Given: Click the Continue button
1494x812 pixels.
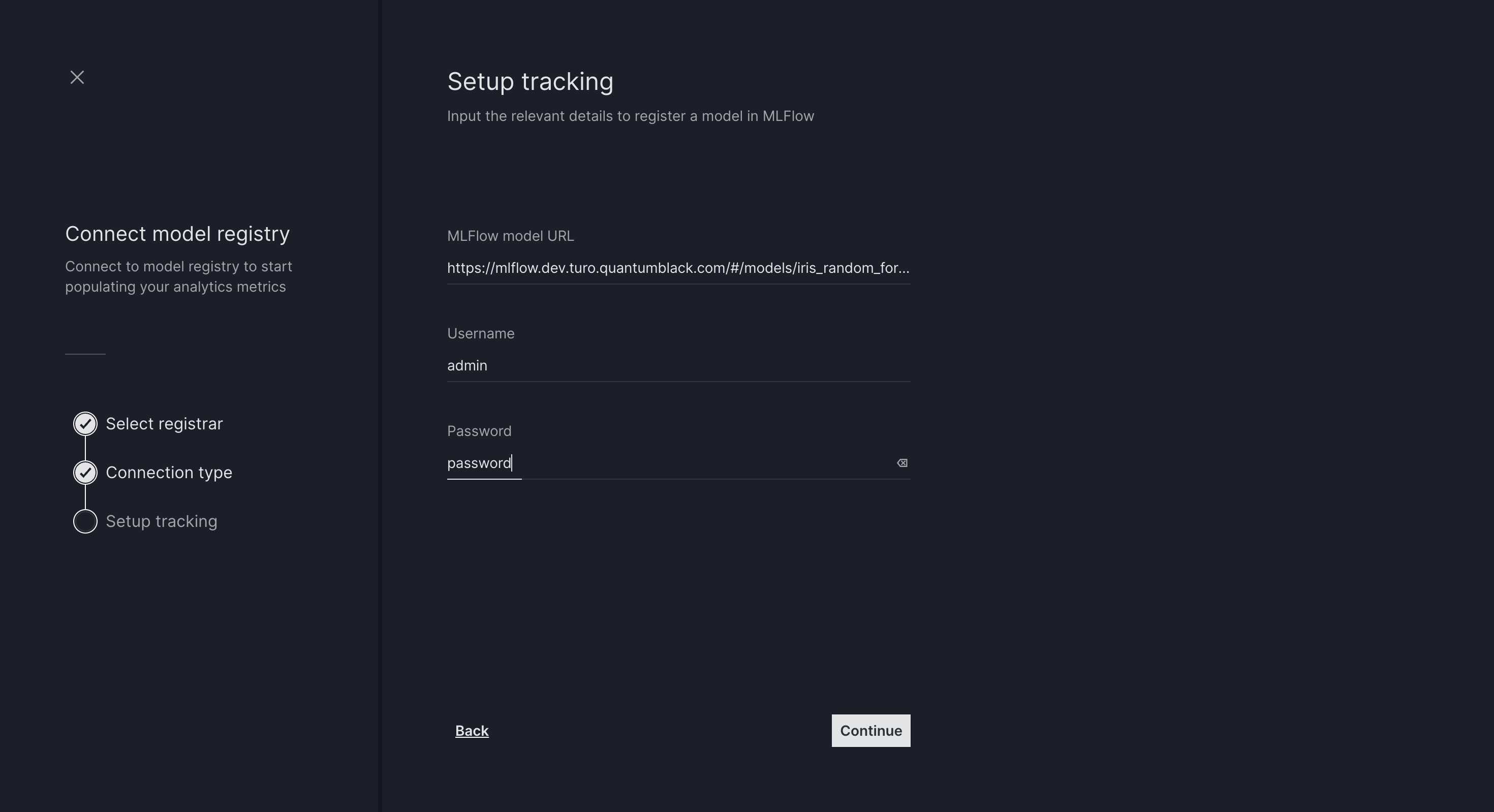Looking at the screenshot, I should (x=870, y=730).
